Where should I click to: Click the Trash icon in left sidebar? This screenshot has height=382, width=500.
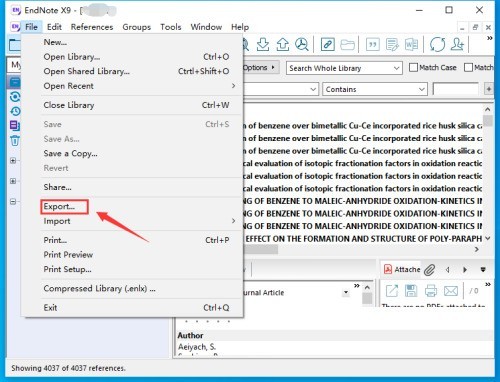[x=15, y=141]
